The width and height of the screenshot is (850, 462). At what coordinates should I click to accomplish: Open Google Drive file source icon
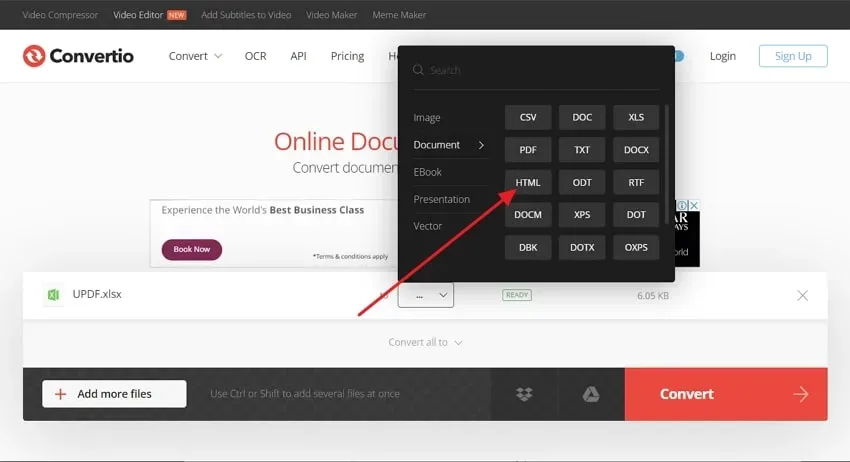coord(591,394)
